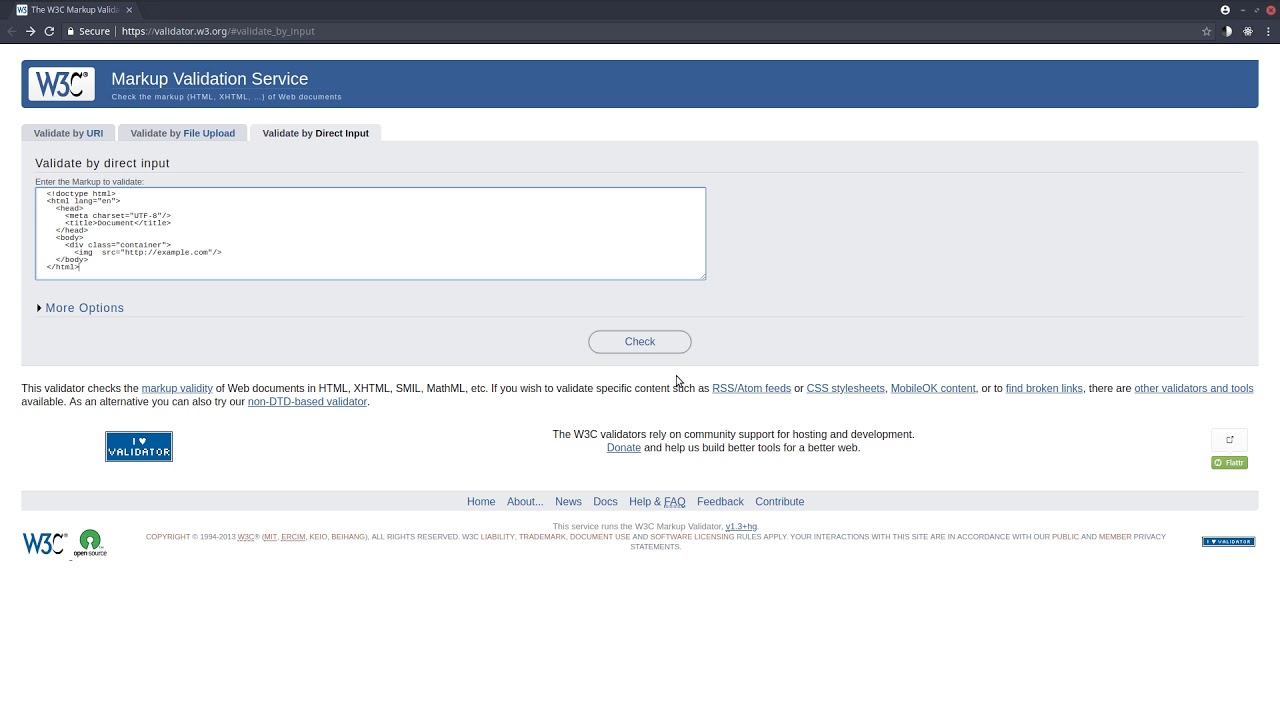Click inside the markup textarea

click(x=370, y=233)
